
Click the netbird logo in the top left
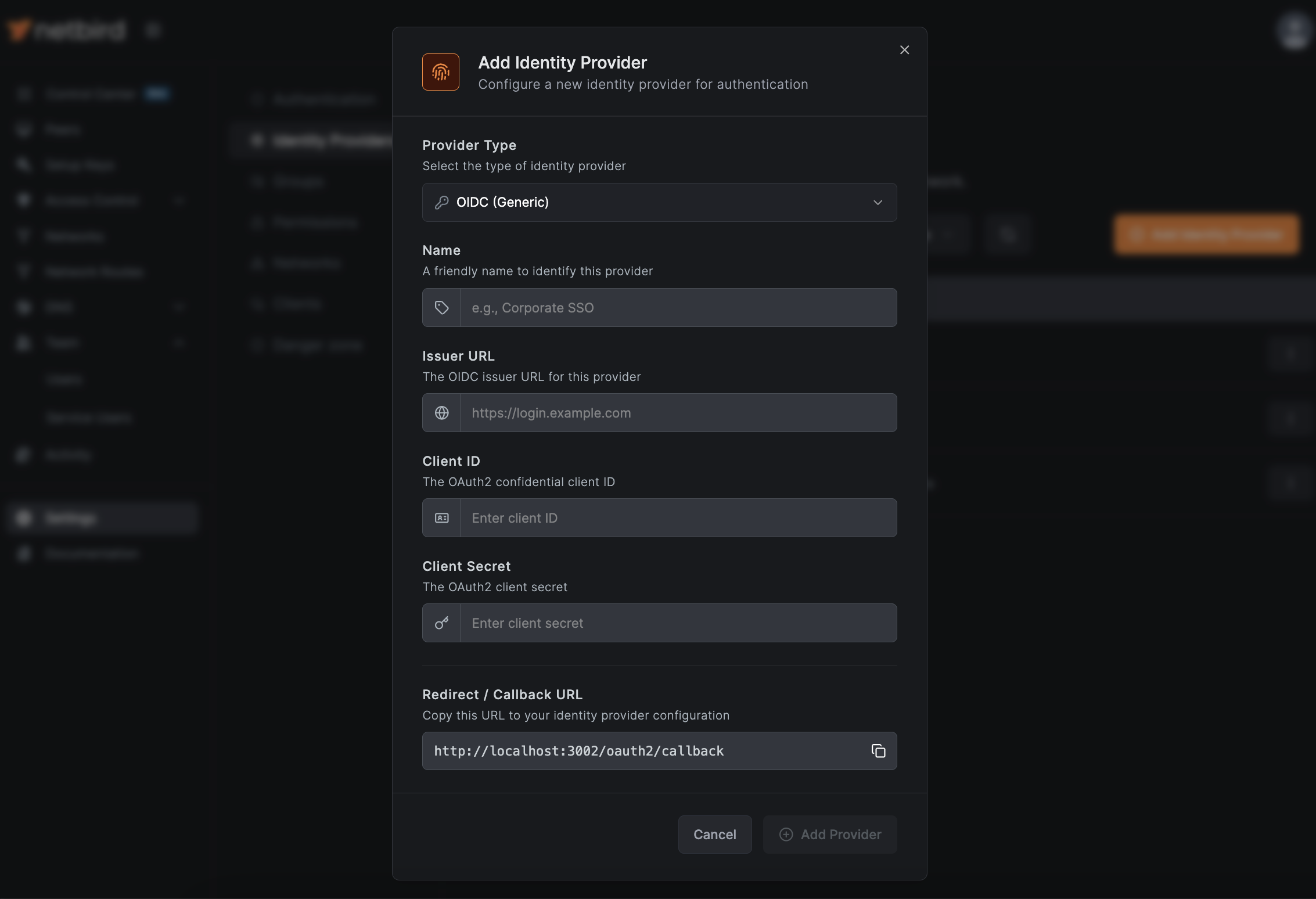(x=66, y=30)
